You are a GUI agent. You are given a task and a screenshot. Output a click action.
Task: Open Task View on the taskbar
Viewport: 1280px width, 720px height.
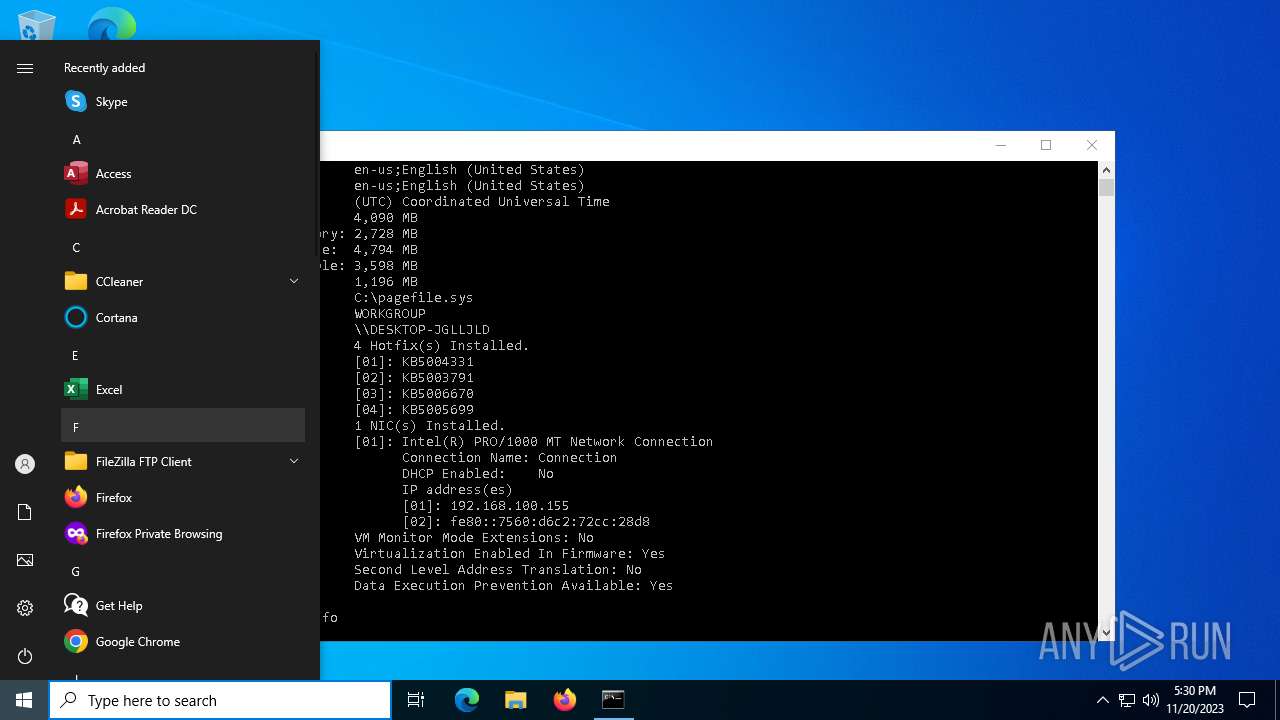click(x=416, y=700)
